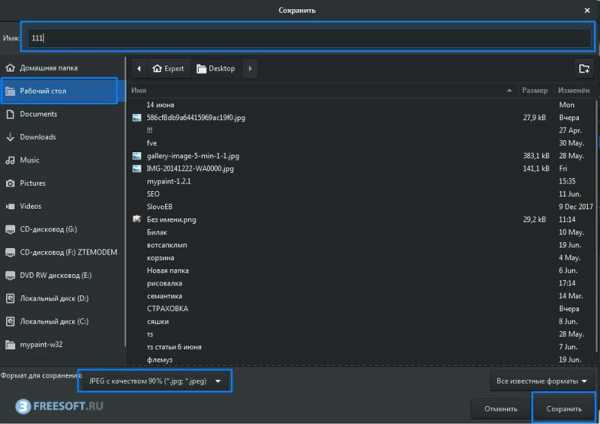Click the Documents icon in sidebar
This screenshot has width=600, height=424.
click(x=10, y=114)
